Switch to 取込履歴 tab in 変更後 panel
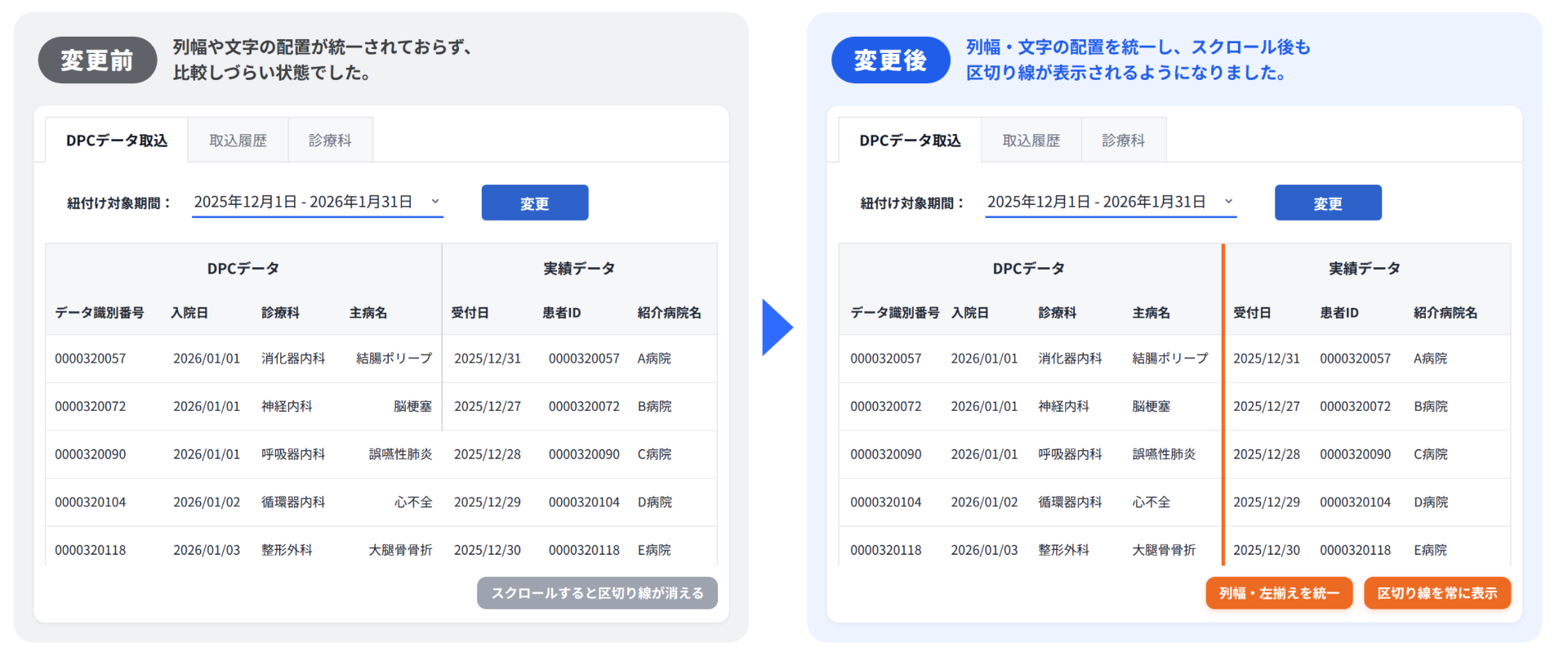 click(x=1031, y=141)
